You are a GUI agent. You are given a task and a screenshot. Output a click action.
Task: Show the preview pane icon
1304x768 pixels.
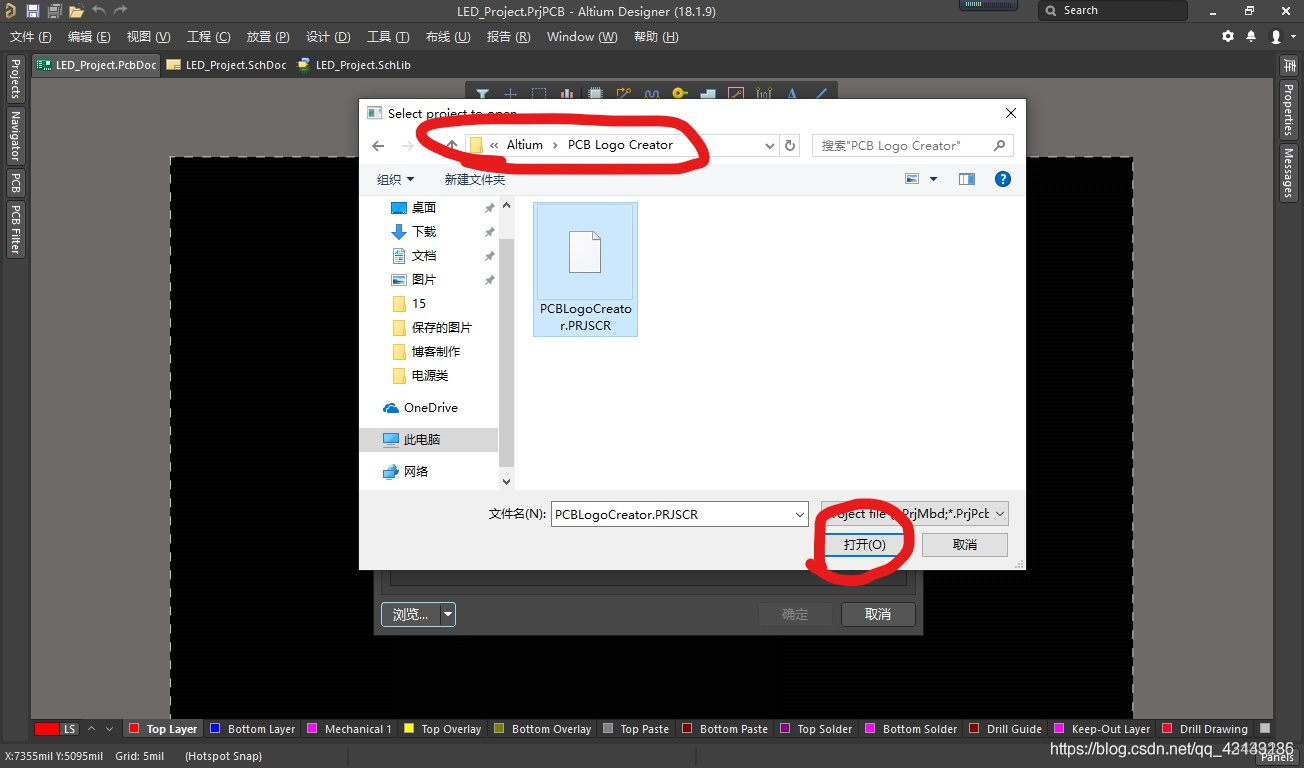point(966,179)
